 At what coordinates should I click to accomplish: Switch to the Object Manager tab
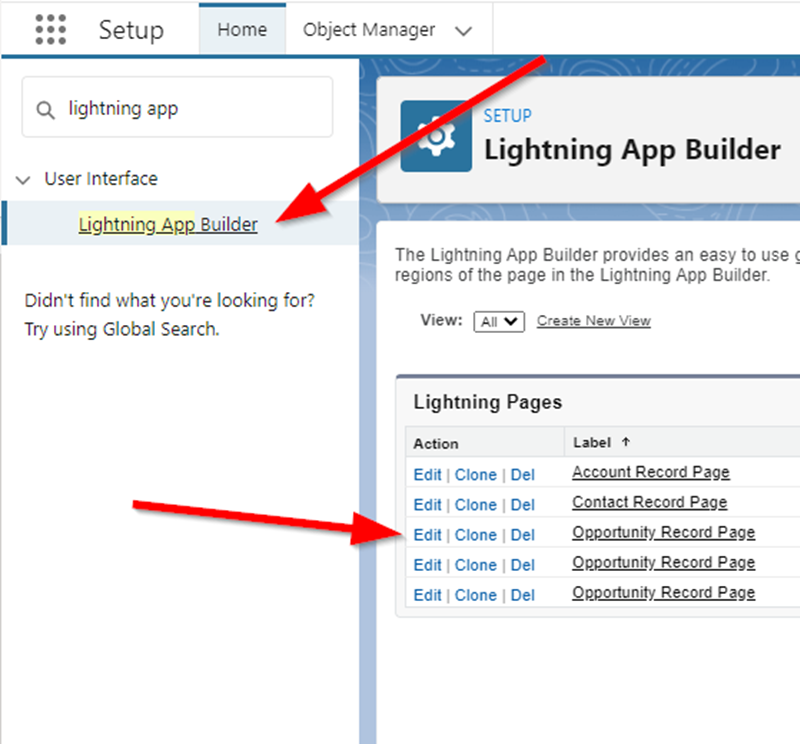tap(369, 30)
